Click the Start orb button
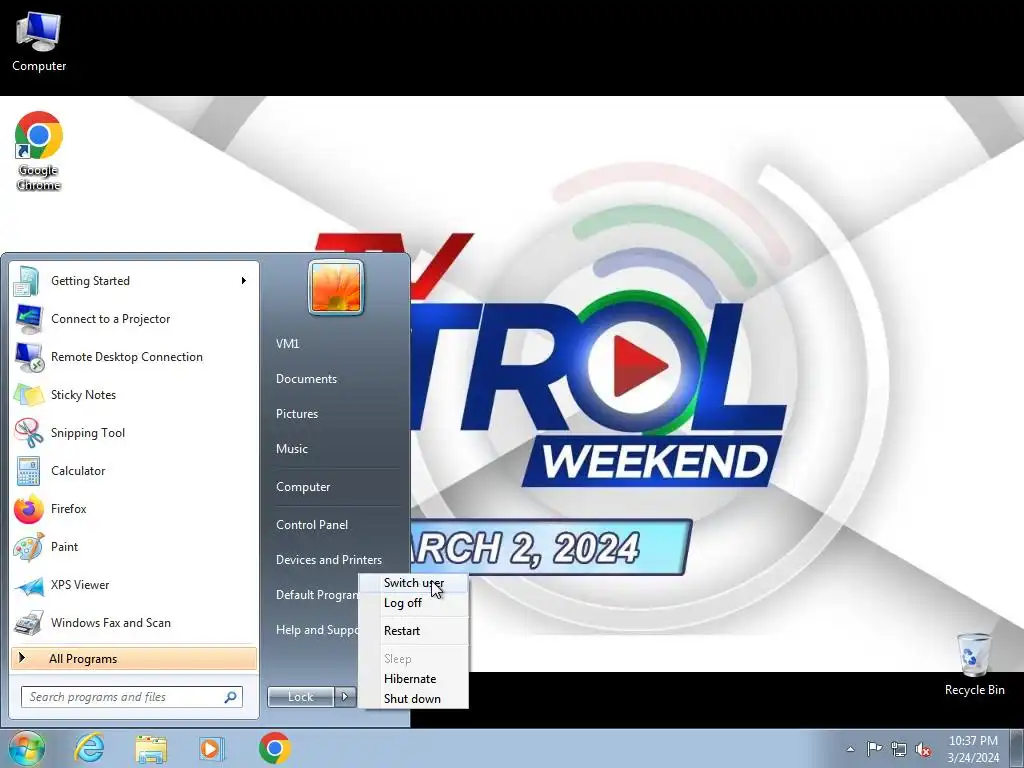 click(x=26, y=748)
